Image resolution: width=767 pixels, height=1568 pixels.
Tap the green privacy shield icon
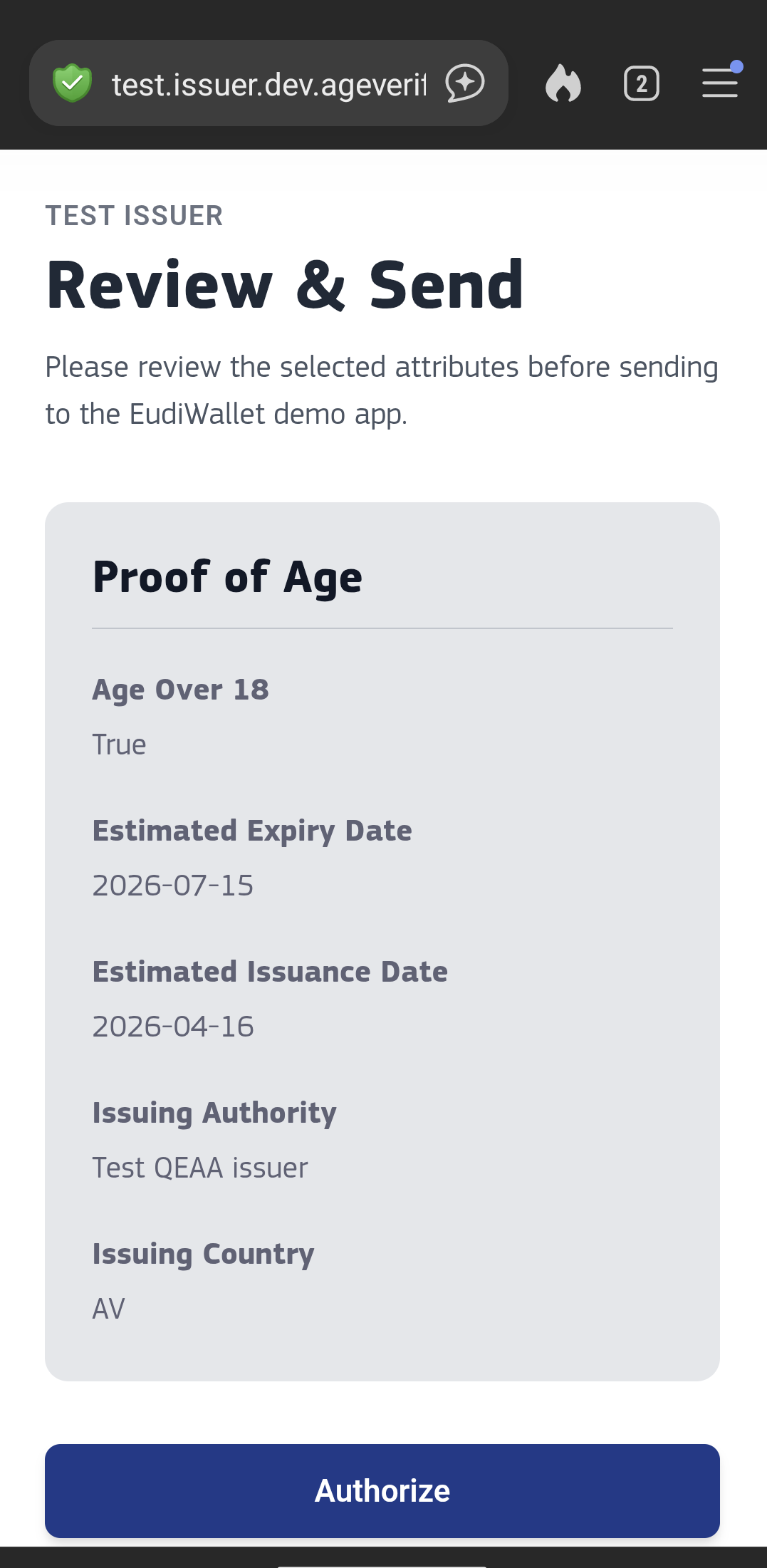point(73,83)
